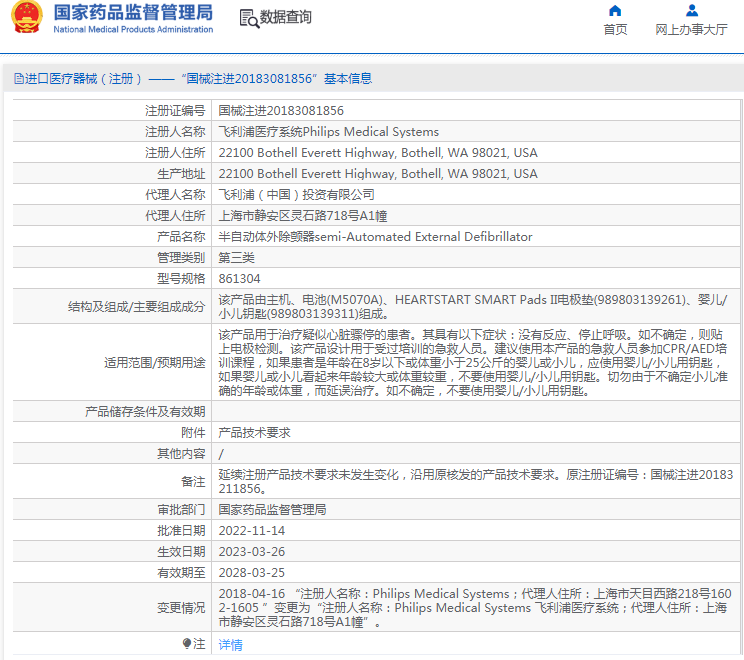744x660 pixels.
Task: Open 数据查询 data query text link
Action: (x=285, y=18)
